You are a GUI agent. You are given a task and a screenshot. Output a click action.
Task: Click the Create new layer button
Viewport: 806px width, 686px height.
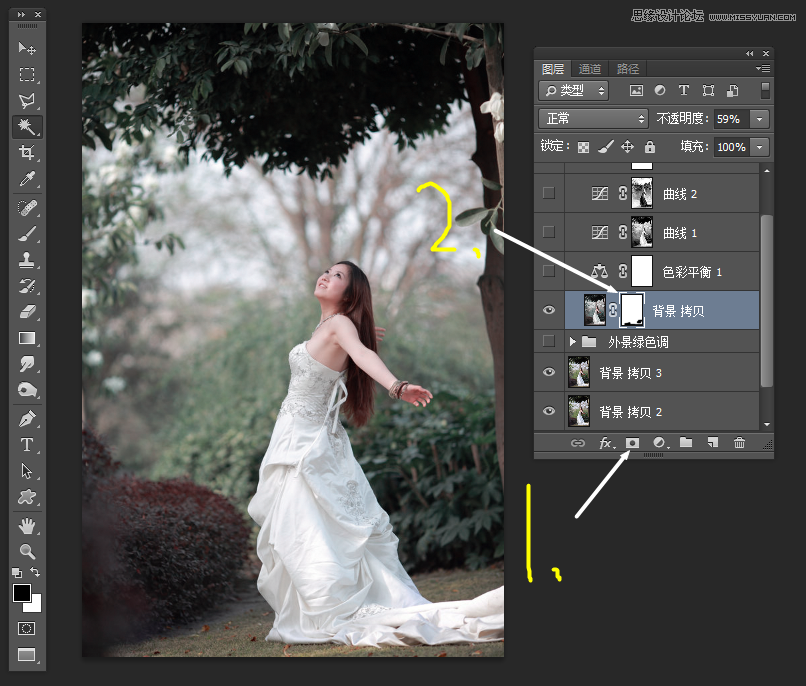710,443
